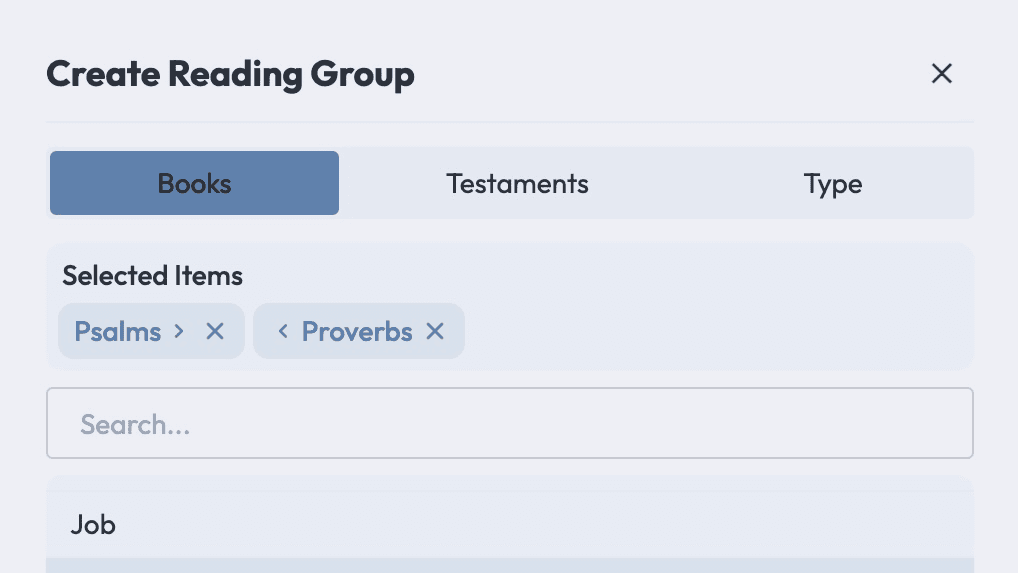Choose Job from the book list
The width and height of the screenshot is (1018, 573).
(510, 524)
